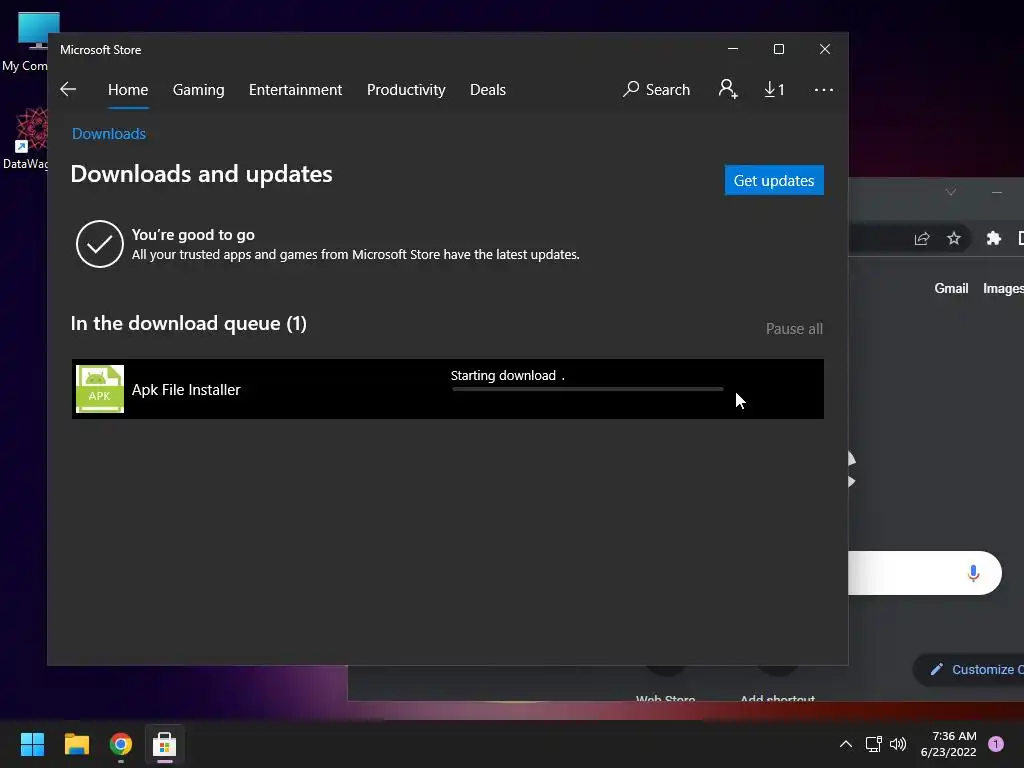This screenshot has height=768, width=1024.
Task: Open the Entertainment tab
Action: tap(295, 89)
